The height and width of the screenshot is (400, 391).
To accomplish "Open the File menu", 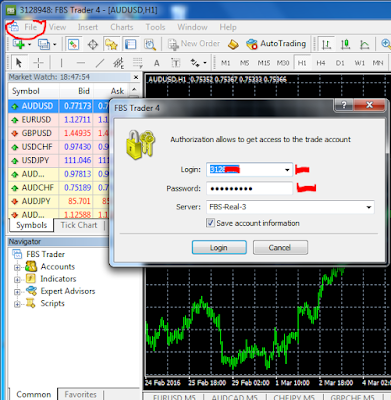I will tap(30, 27).
